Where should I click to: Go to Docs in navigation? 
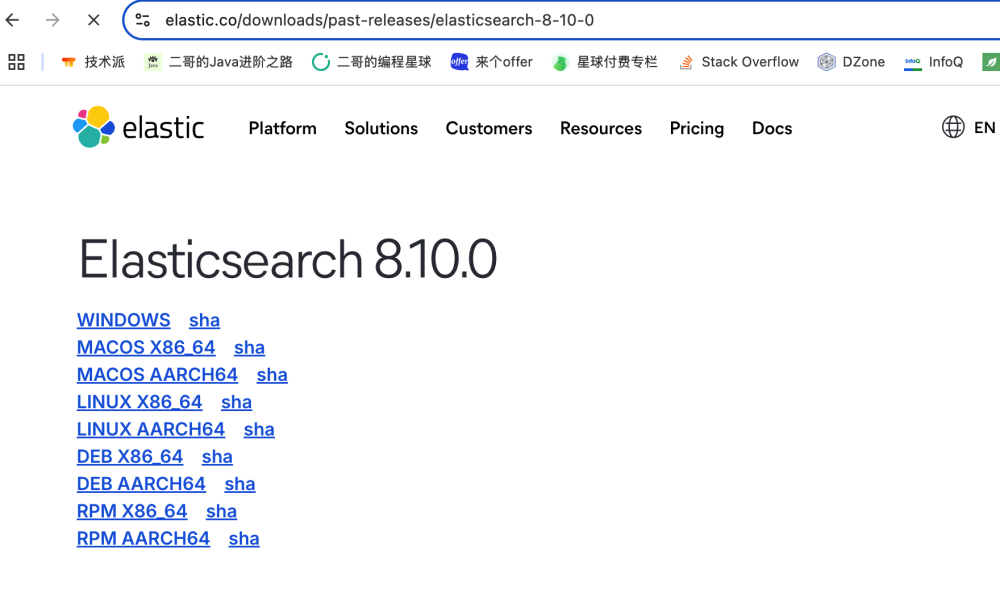point(771,128)
